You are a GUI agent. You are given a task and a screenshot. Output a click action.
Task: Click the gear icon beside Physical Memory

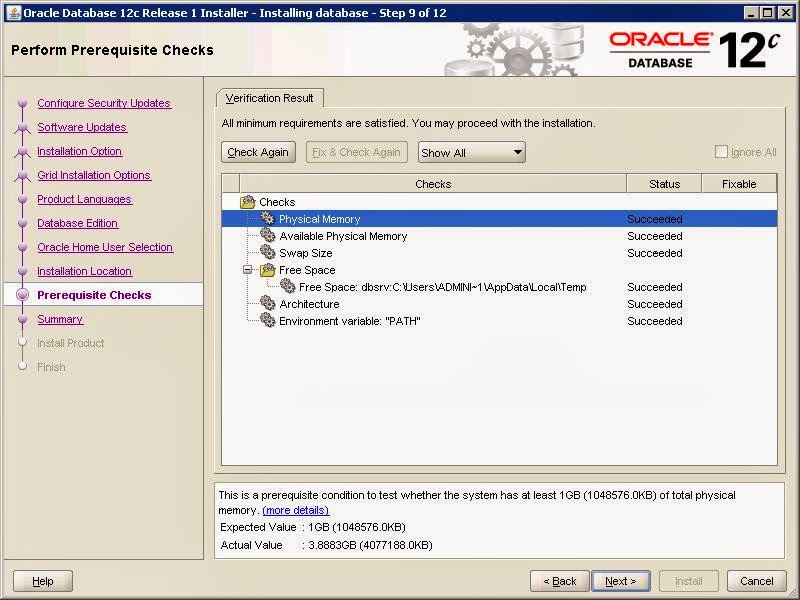267,219
